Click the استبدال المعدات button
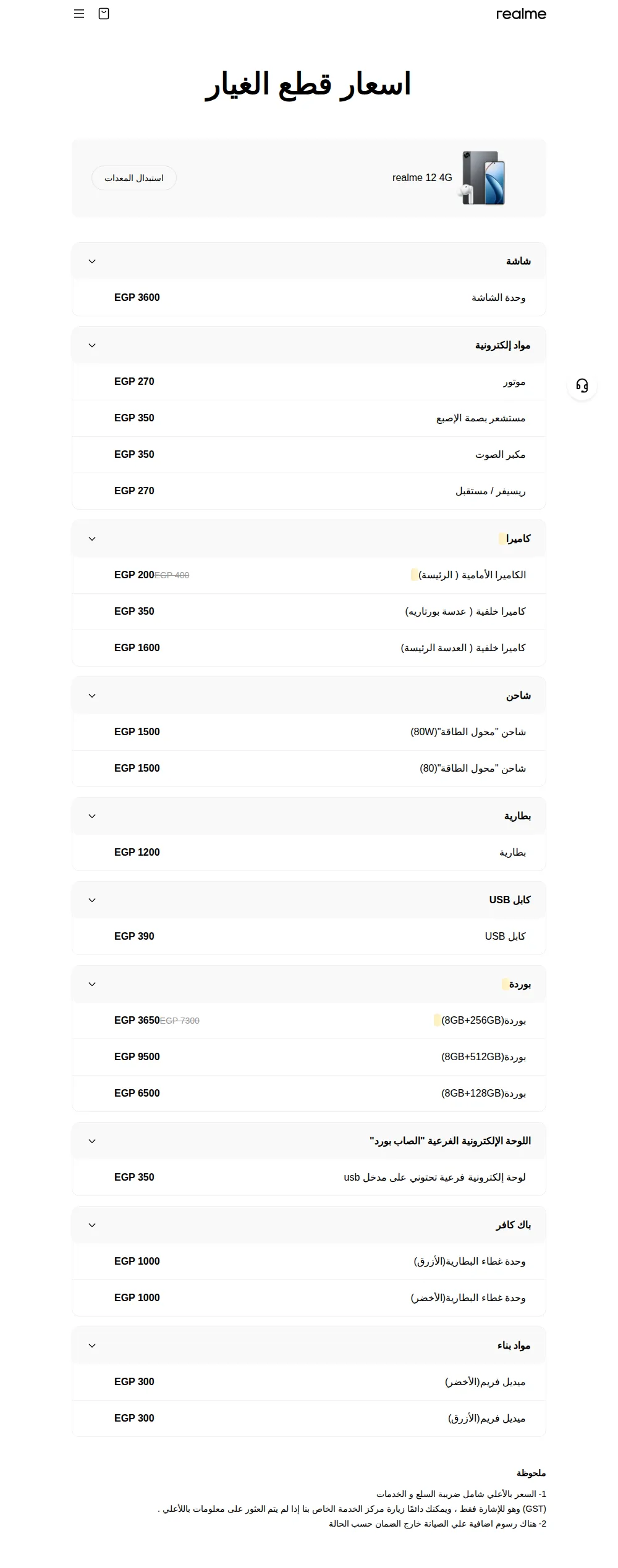 [134, 178]
